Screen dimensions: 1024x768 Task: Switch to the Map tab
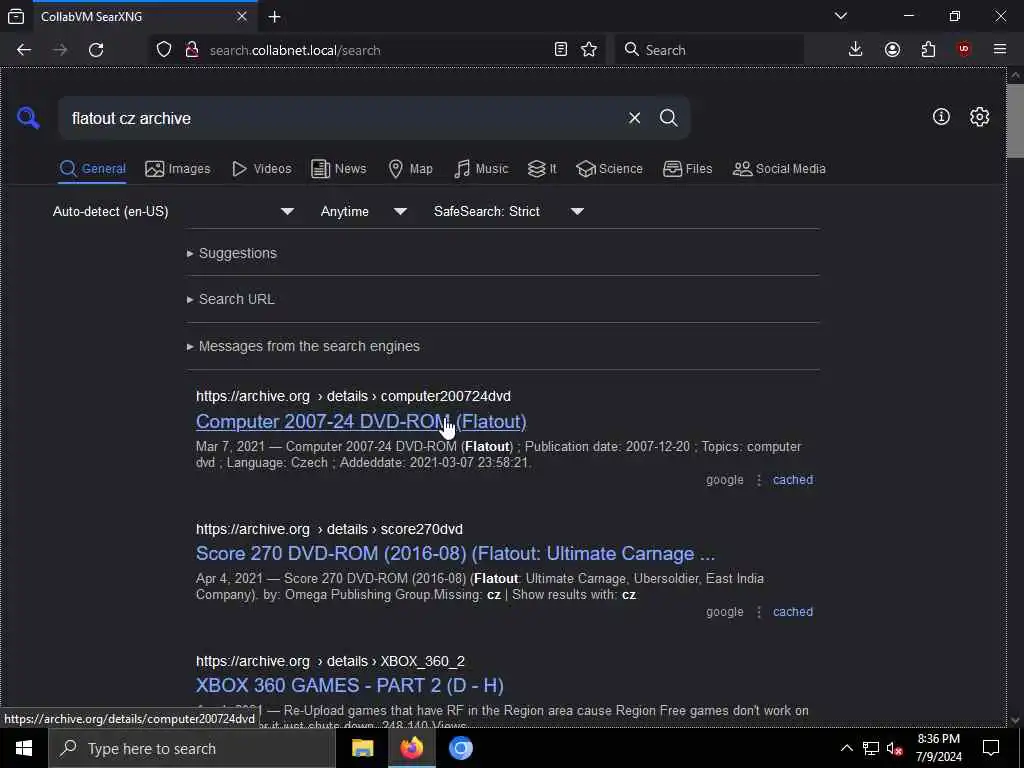410,168
